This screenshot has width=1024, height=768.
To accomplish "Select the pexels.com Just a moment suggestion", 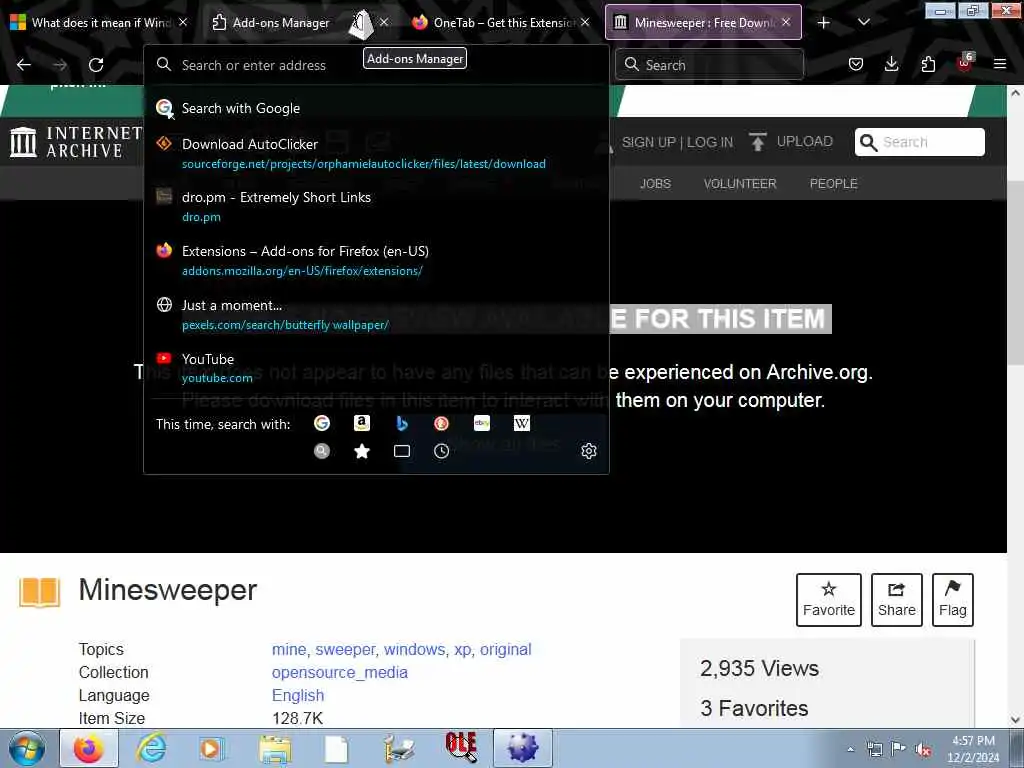I will point(376,315).
